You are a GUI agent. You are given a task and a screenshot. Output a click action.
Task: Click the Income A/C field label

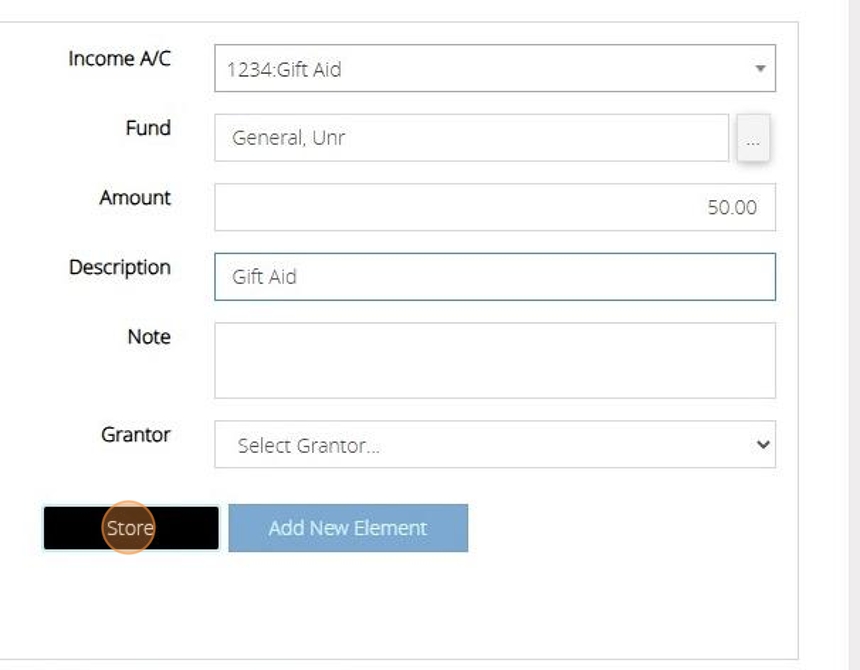tap(119, 59)
